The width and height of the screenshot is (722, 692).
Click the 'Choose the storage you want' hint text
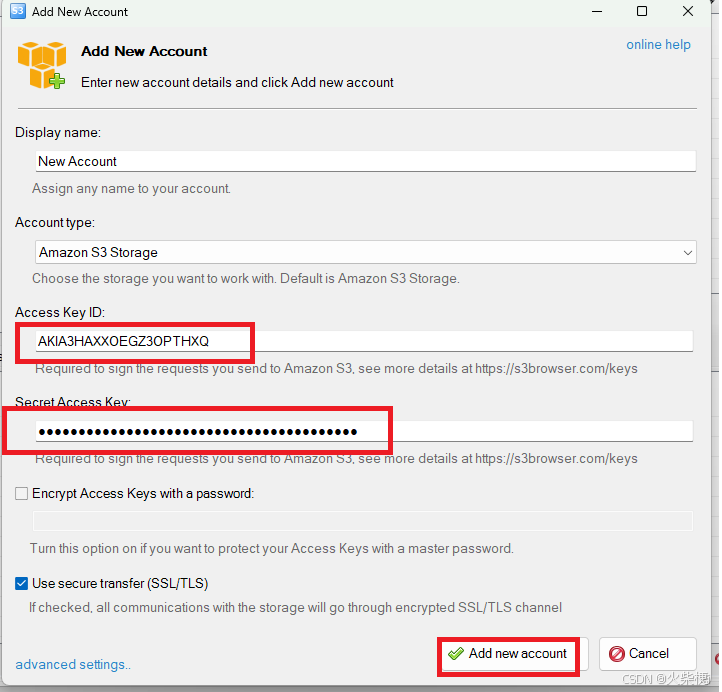pos(245,279)
